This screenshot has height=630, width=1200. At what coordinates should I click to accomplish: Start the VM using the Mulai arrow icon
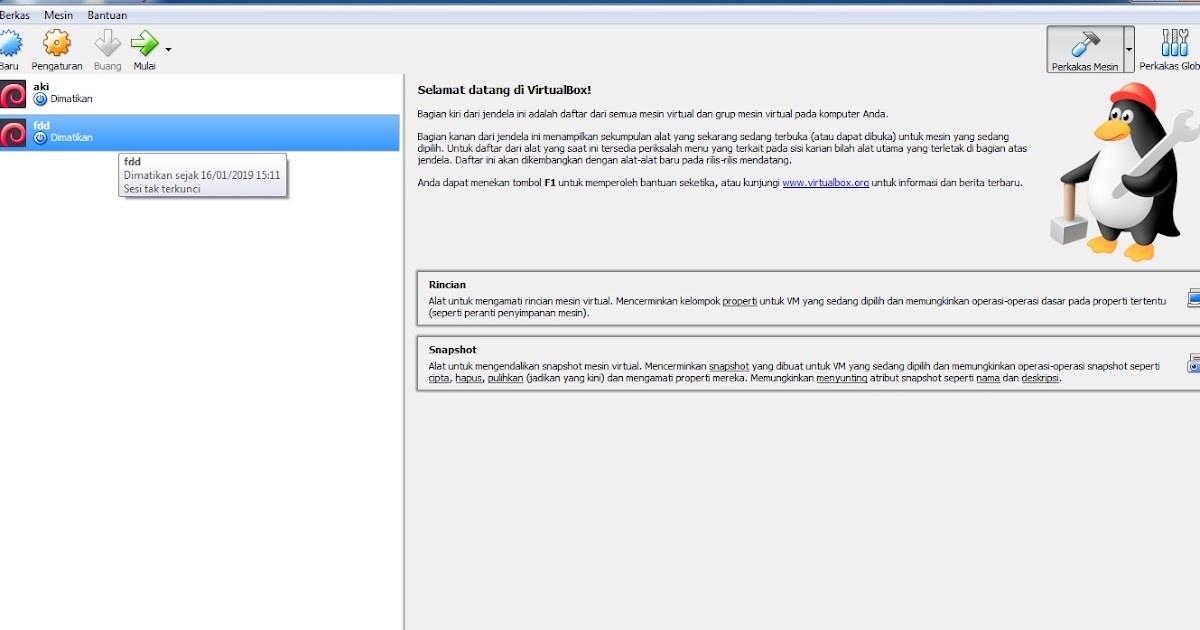coord(146,42)
